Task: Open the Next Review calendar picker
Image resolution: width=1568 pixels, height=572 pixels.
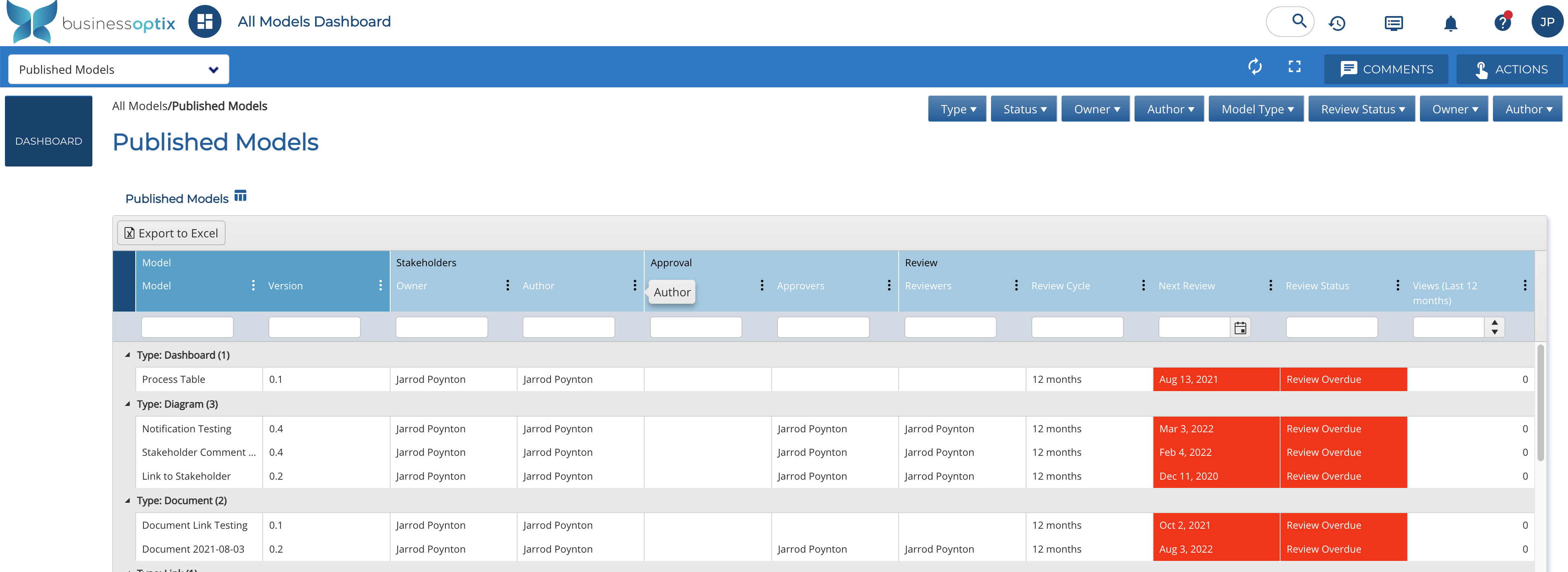Action: [1240, 328]
